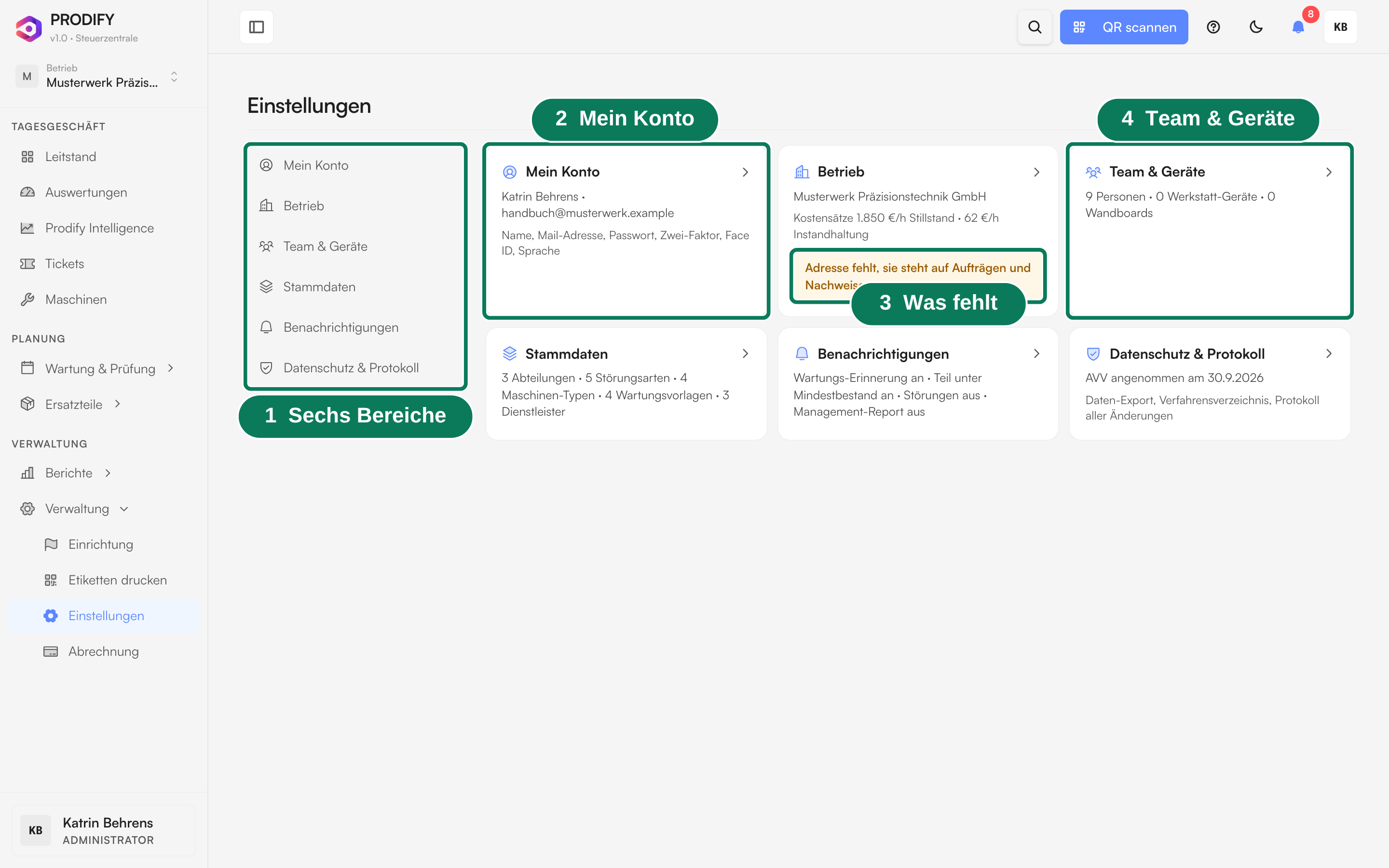1389x868 pixels.
Task: Open Betrieb card via its chevron
Action: tap(1036, 172)
